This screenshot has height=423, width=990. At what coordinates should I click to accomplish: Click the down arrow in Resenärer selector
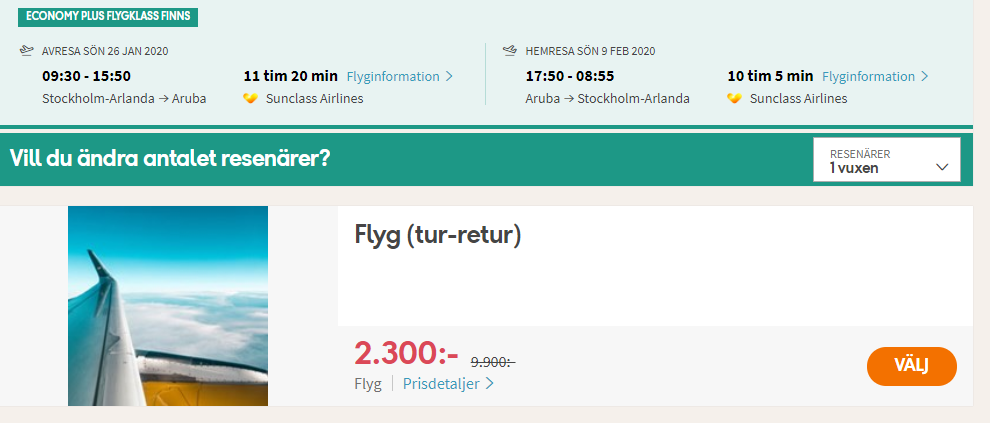coord(942,167)
